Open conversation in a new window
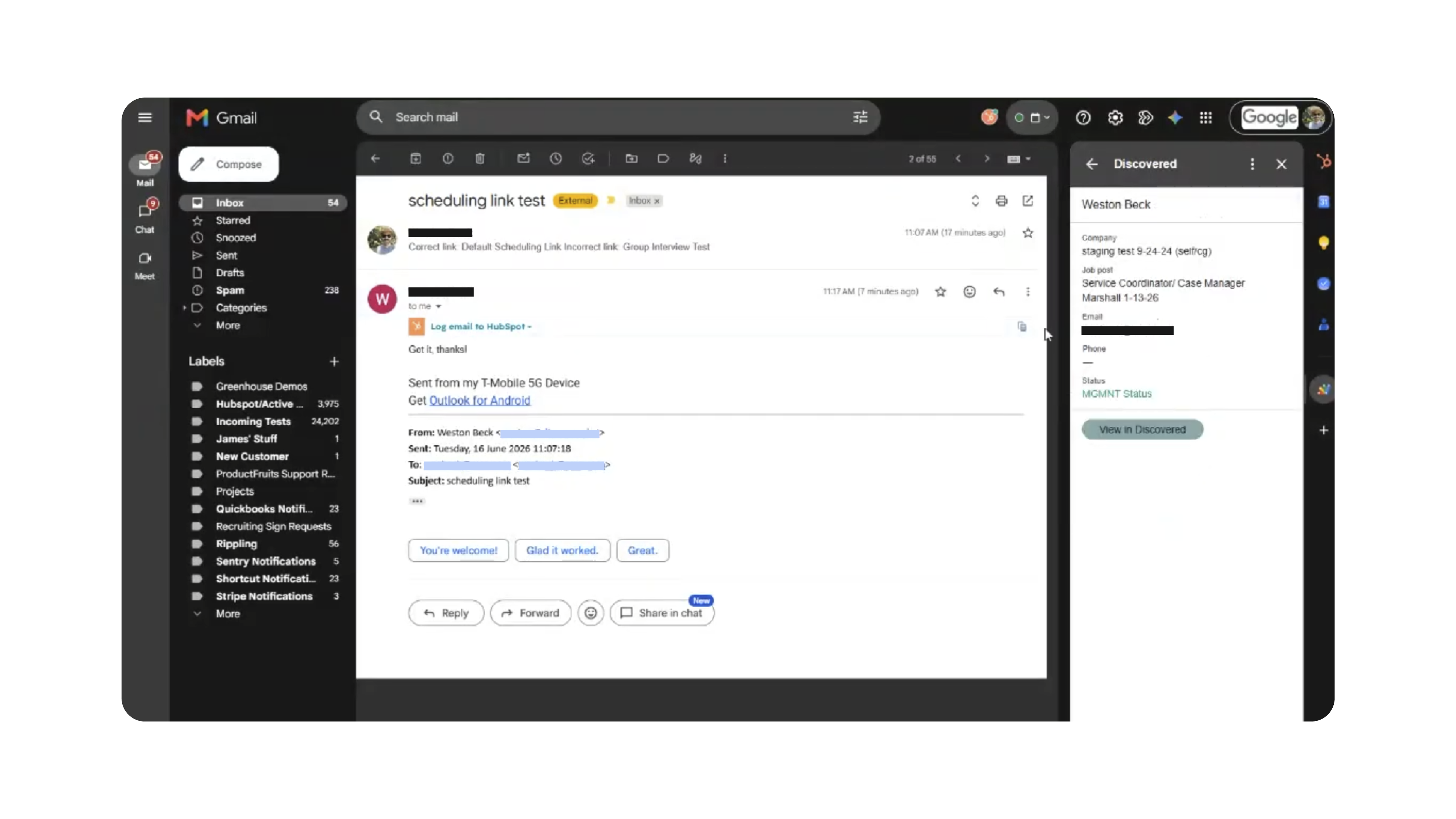Image resolution: width=1456 pixels, height=819 pixels. [x=1028, y=200]
